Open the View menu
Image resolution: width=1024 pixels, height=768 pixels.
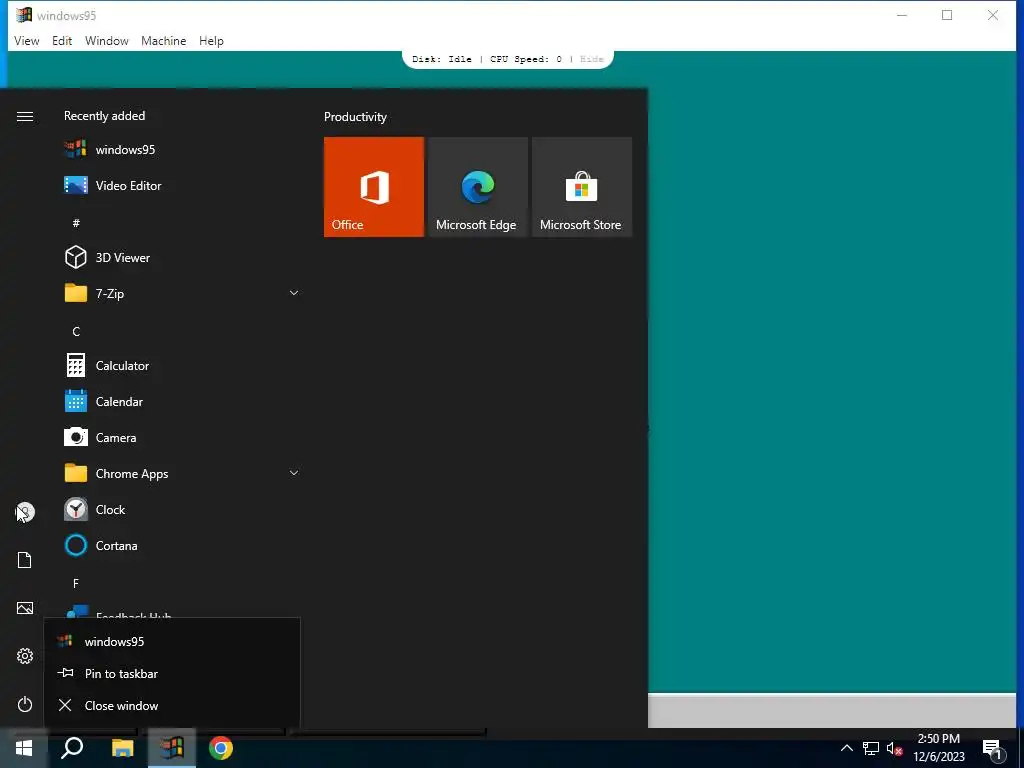tap(27, 40)
